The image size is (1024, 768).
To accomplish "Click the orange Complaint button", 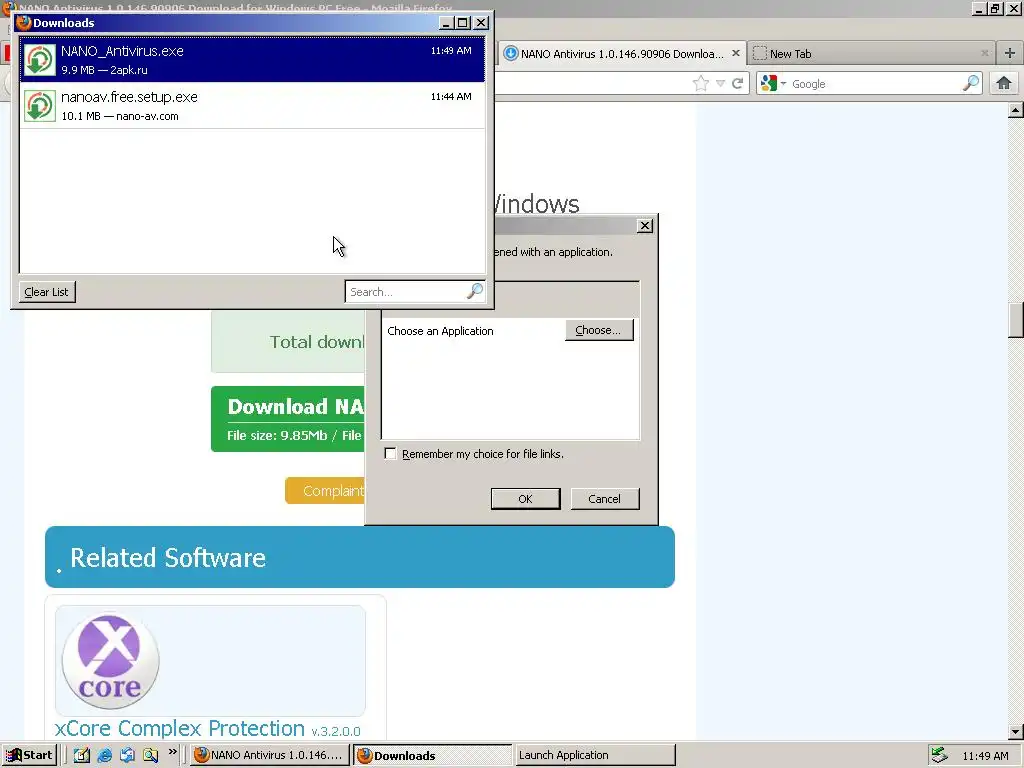I will (325, 490).
